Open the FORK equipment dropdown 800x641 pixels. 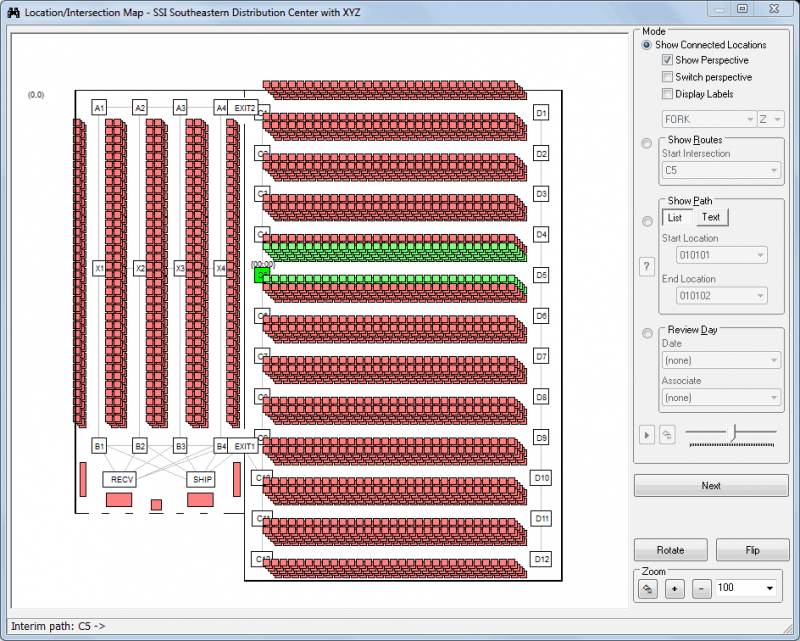pos(709,119)
